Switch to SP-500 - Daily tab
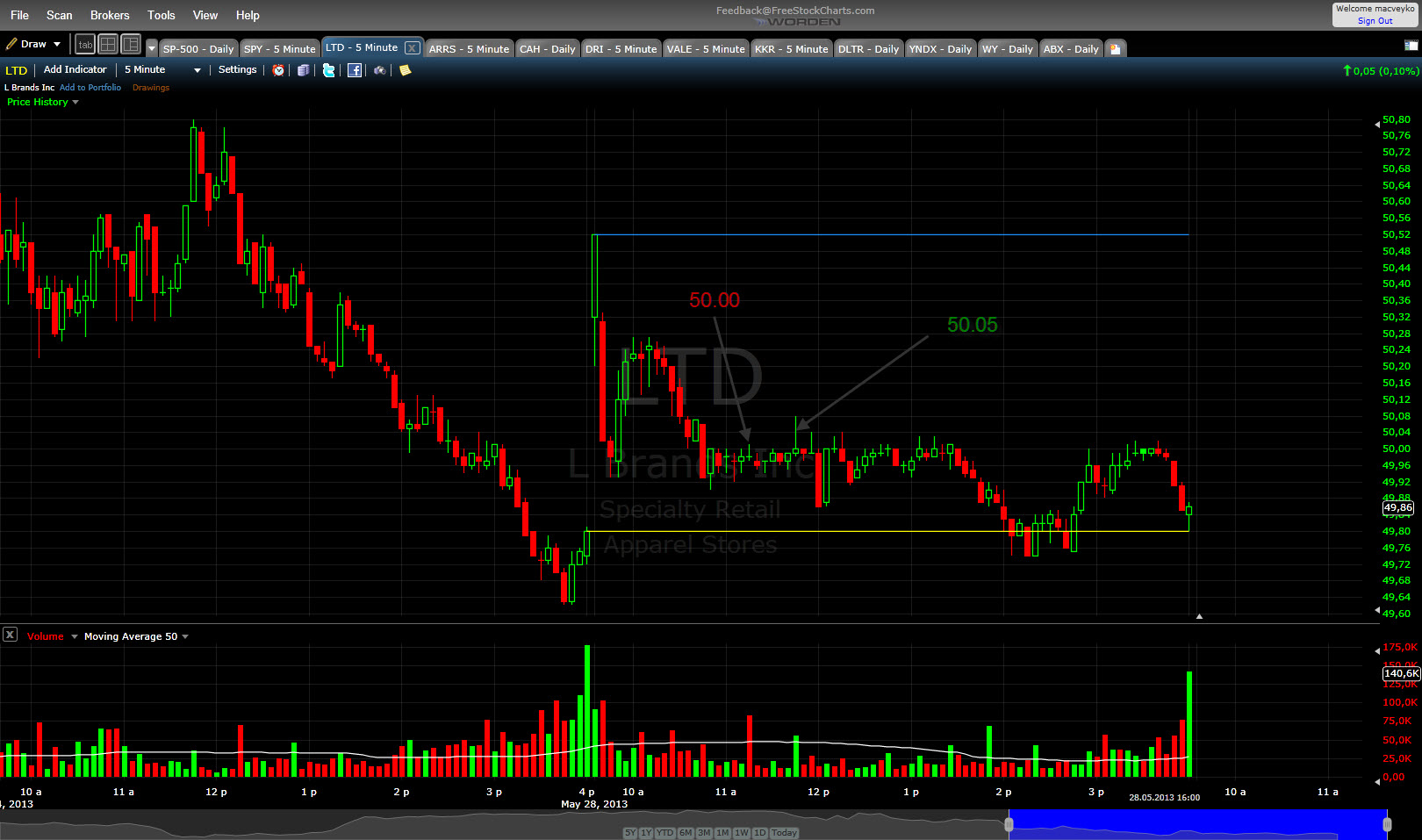This screenshot has width=1422, height=840. click(198, 49)
